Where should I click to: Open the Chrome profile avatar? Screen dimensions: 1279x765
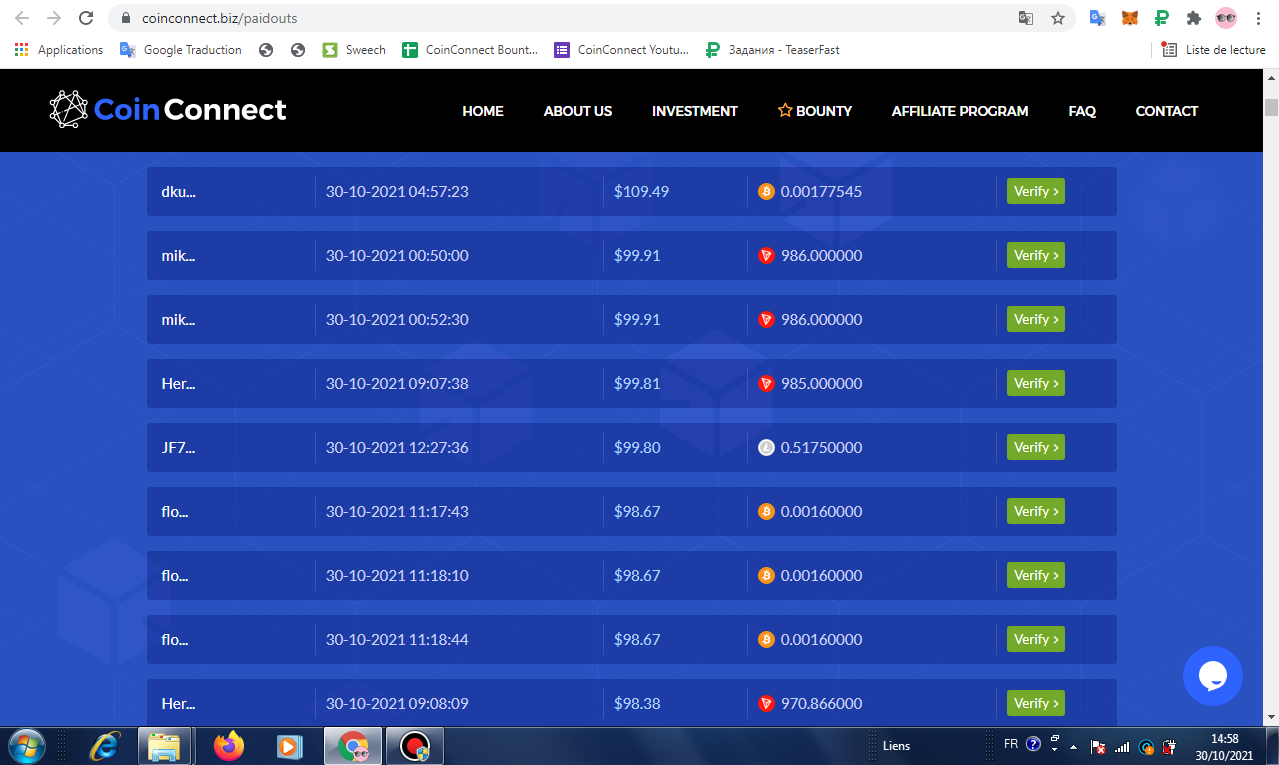tap(1226, 18)
